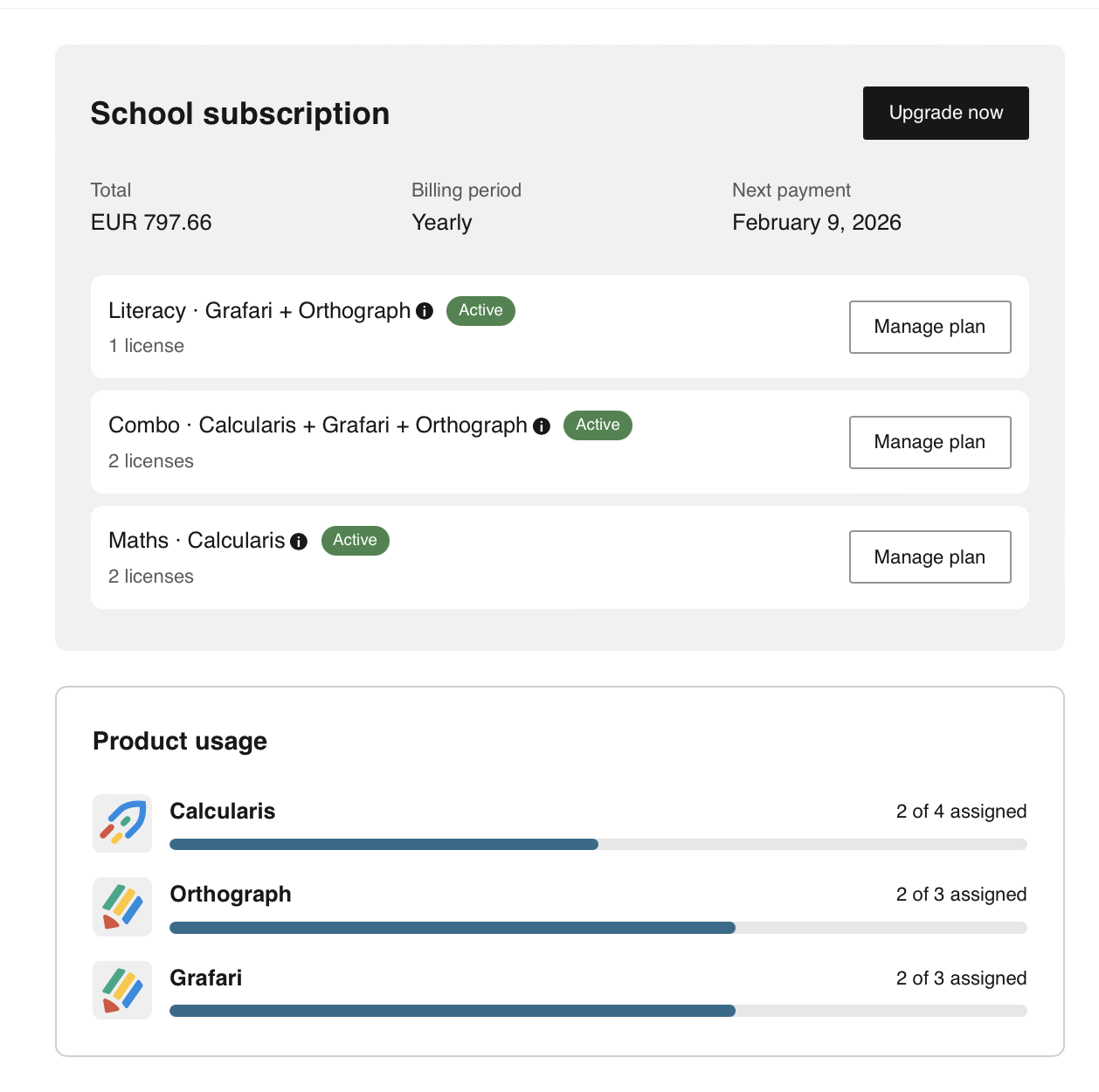Click the Orthograph usage progress bar
1099x1092 pixels.
pyautogui.click(x=598, y=928)
